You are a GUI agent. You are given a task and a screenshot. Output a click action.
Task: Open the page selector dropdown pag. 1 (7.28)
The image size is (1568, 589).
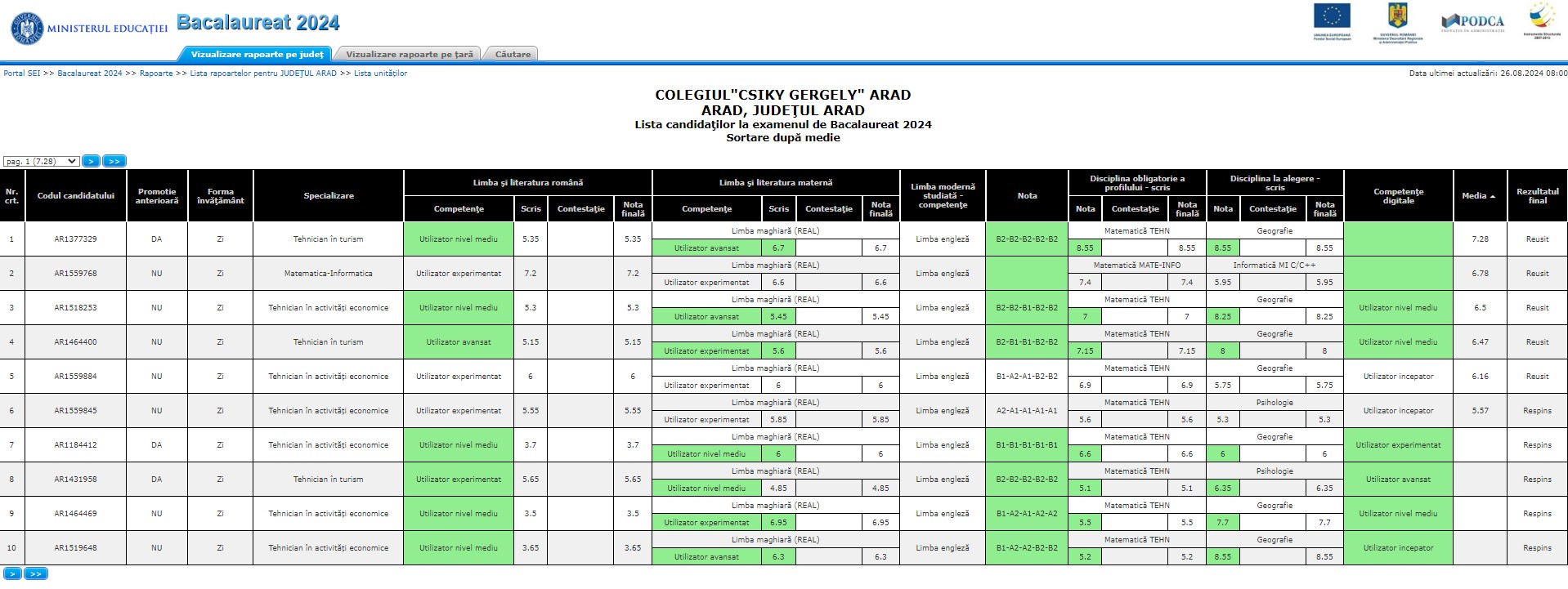click(41, 161)
